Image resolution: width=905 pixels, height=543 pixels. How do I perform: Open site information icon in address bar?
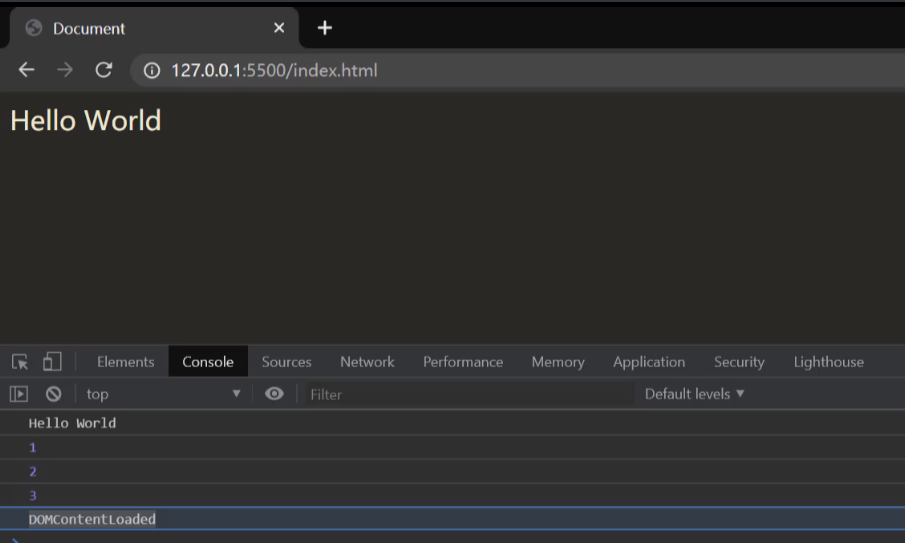pos(152,70)
